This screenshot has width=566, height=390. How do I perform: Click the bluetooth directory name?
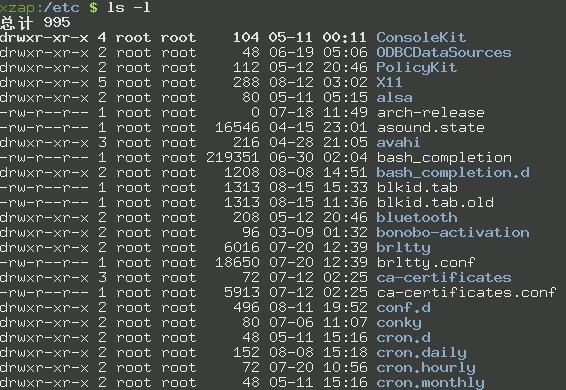click(417, 218)
